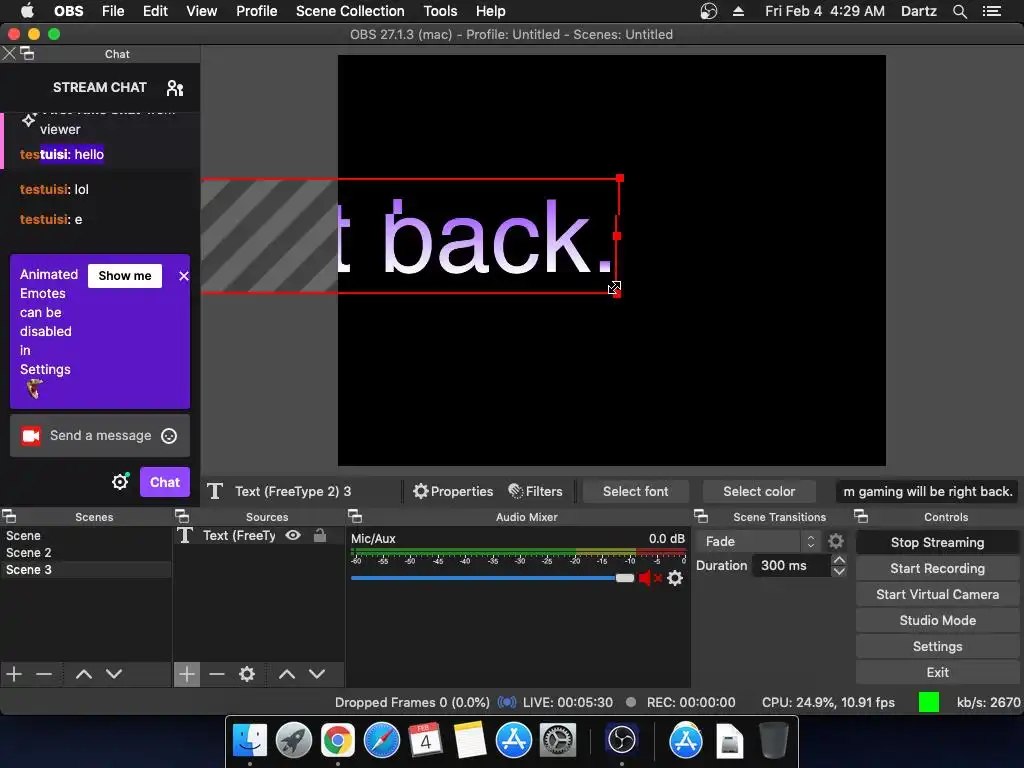Enable Studio Mode
Screen dimensions: 1024x768
(937, 620)
